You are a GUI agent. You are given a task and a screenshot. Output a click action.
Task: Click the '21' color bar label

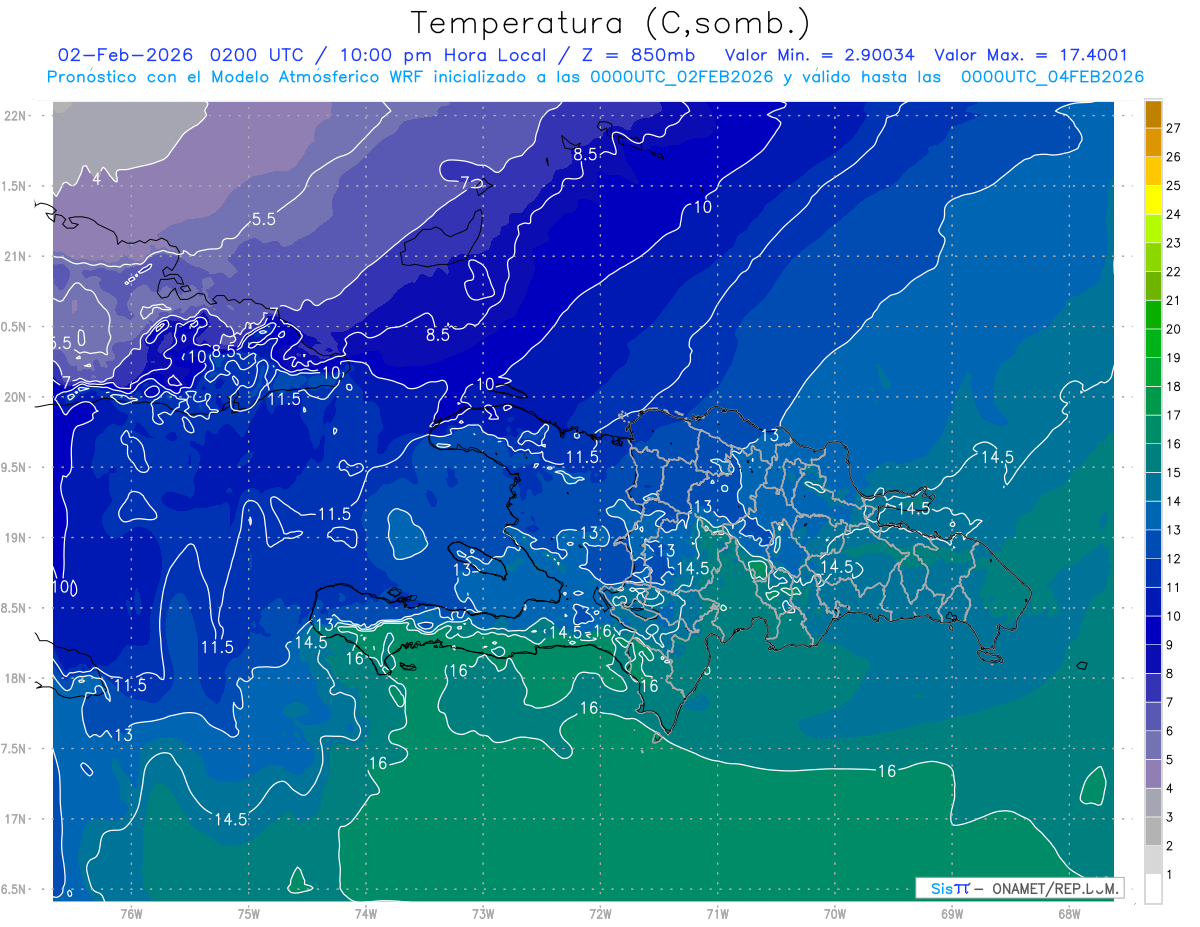tap(1174, 300)
